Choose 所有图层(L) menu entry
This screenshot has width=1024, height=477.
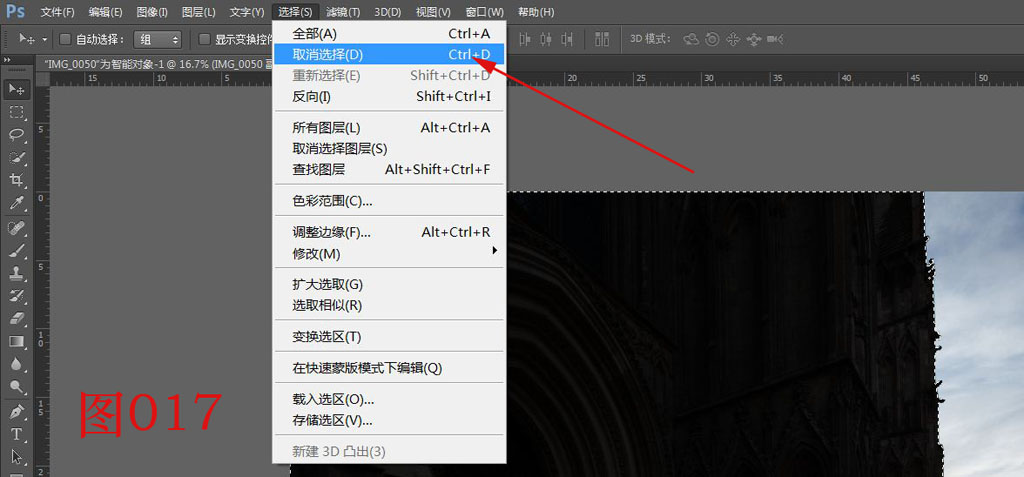pos(389,128)
